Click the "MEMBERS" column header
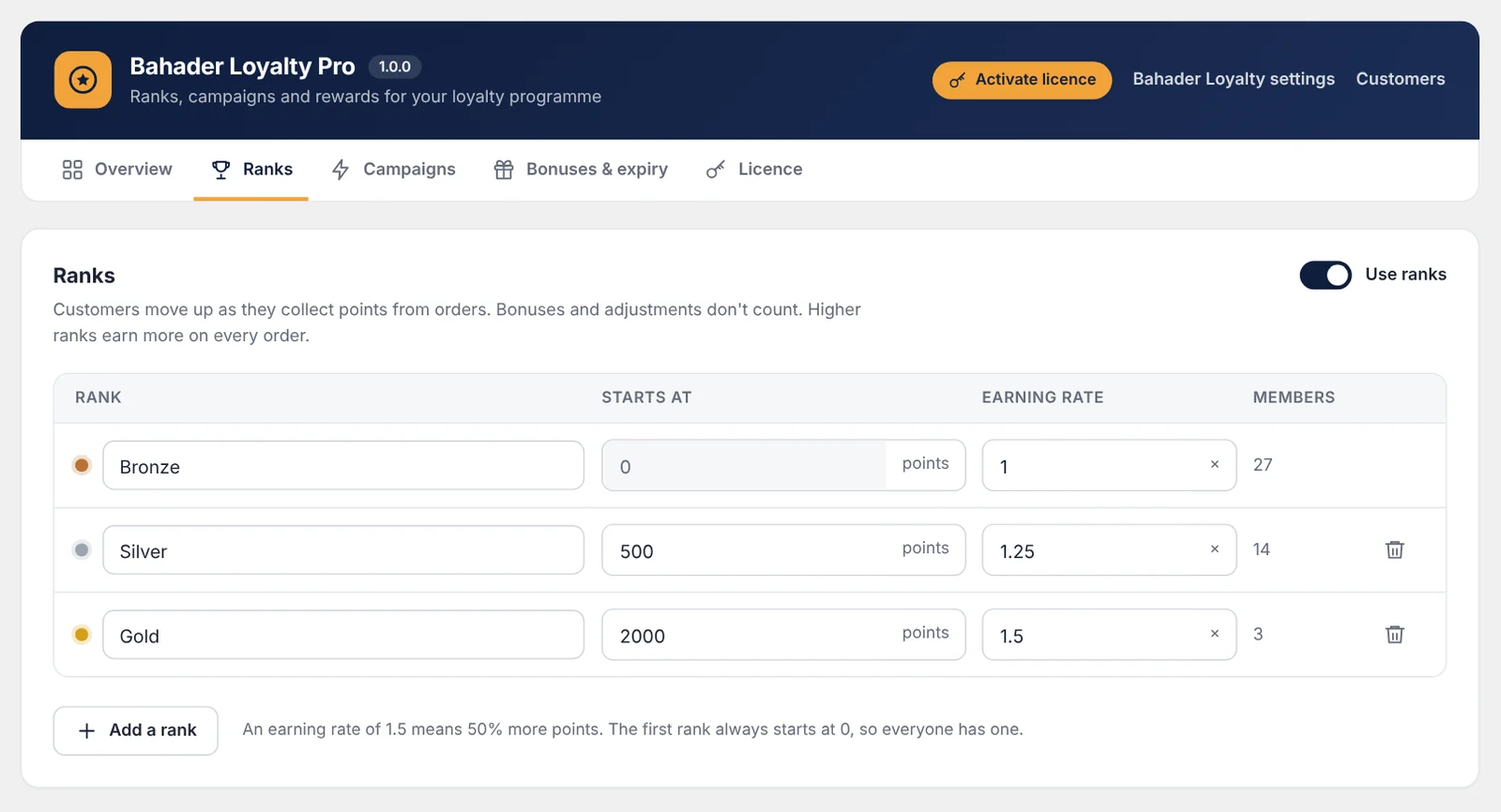The image size is (1501, 812). [1294, 398]
